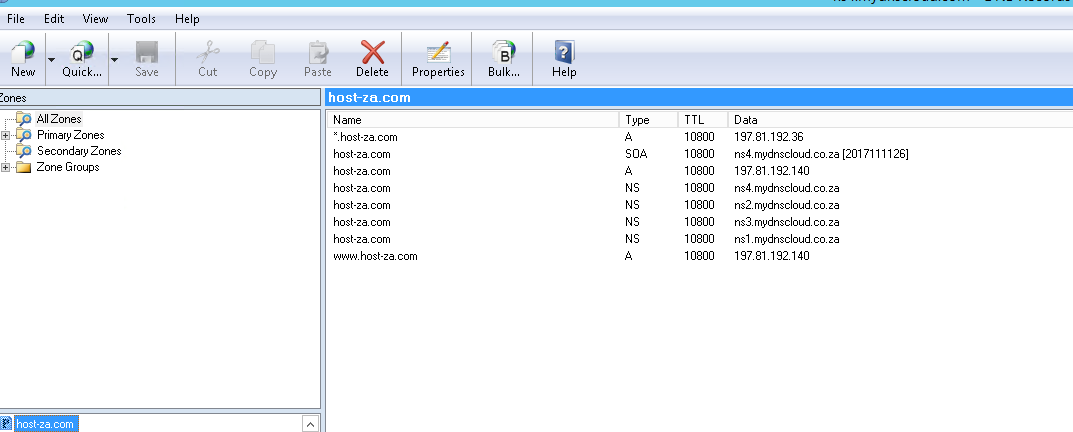Image resolution: width=1073 pixels, height=432 pixels.
Task: Open the View menu
Action: pyautogui.click(x=95, y=18)
